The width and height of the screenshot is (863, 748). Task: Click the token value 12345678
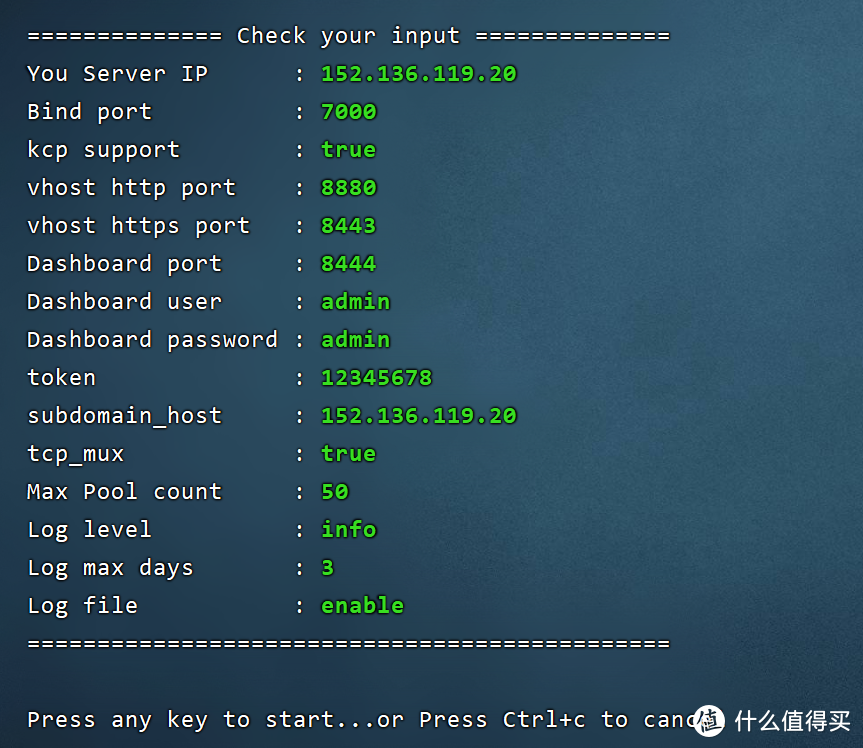coord(376,378)
